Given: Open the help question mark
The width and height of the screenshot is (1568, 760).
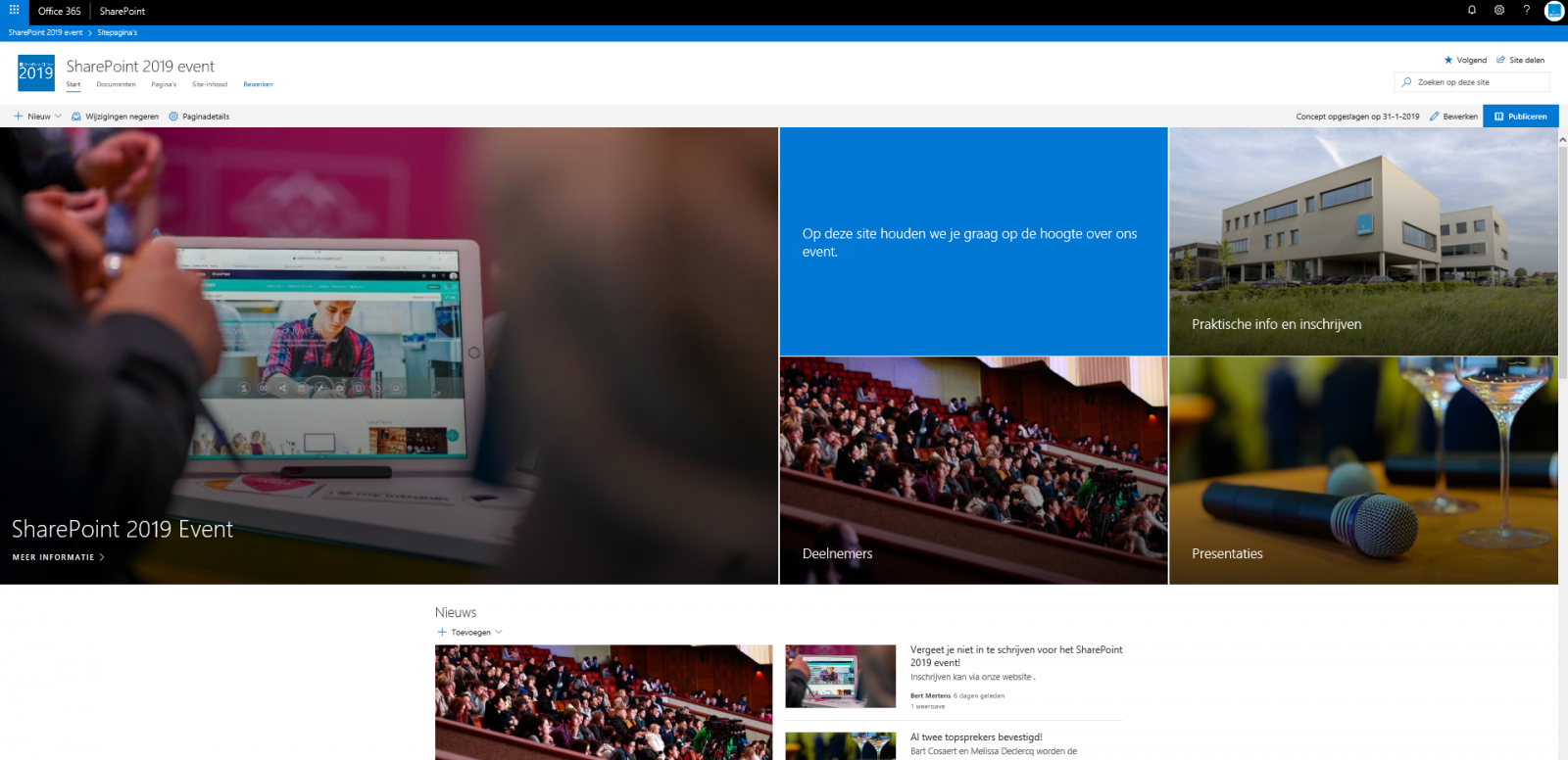Looking at the screenshot, I should tap(1526, 11).
